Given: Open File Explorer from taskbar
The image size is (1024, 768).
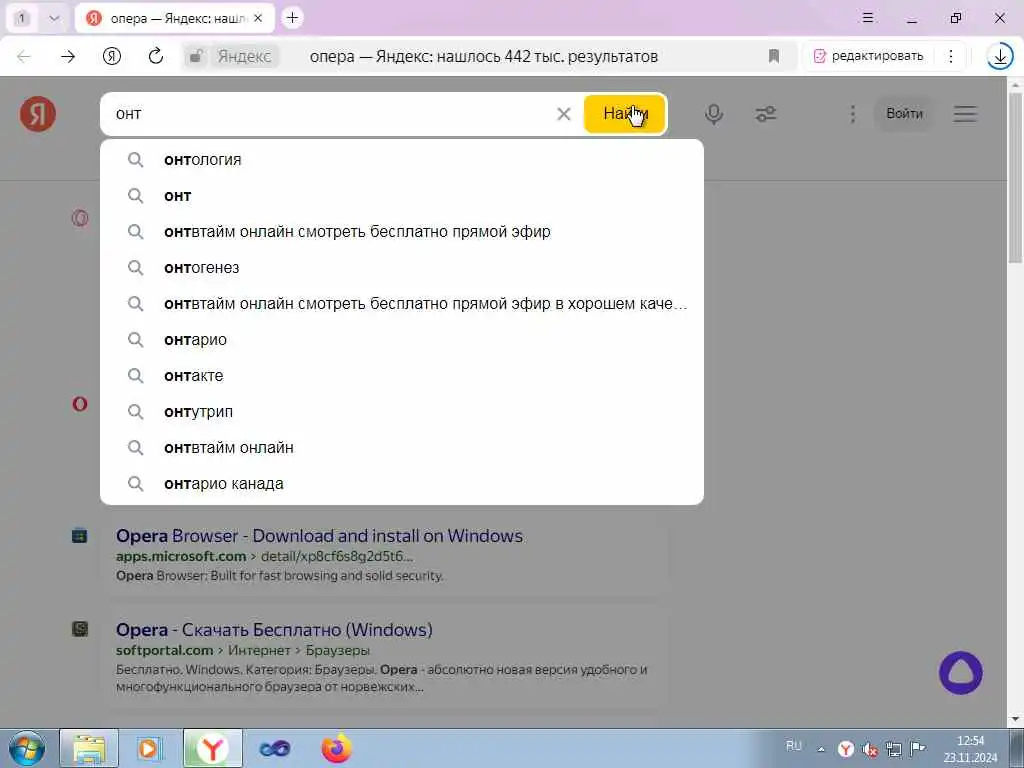Looking at the screenshot, I should pyautogui.click(x=89, y=748).
